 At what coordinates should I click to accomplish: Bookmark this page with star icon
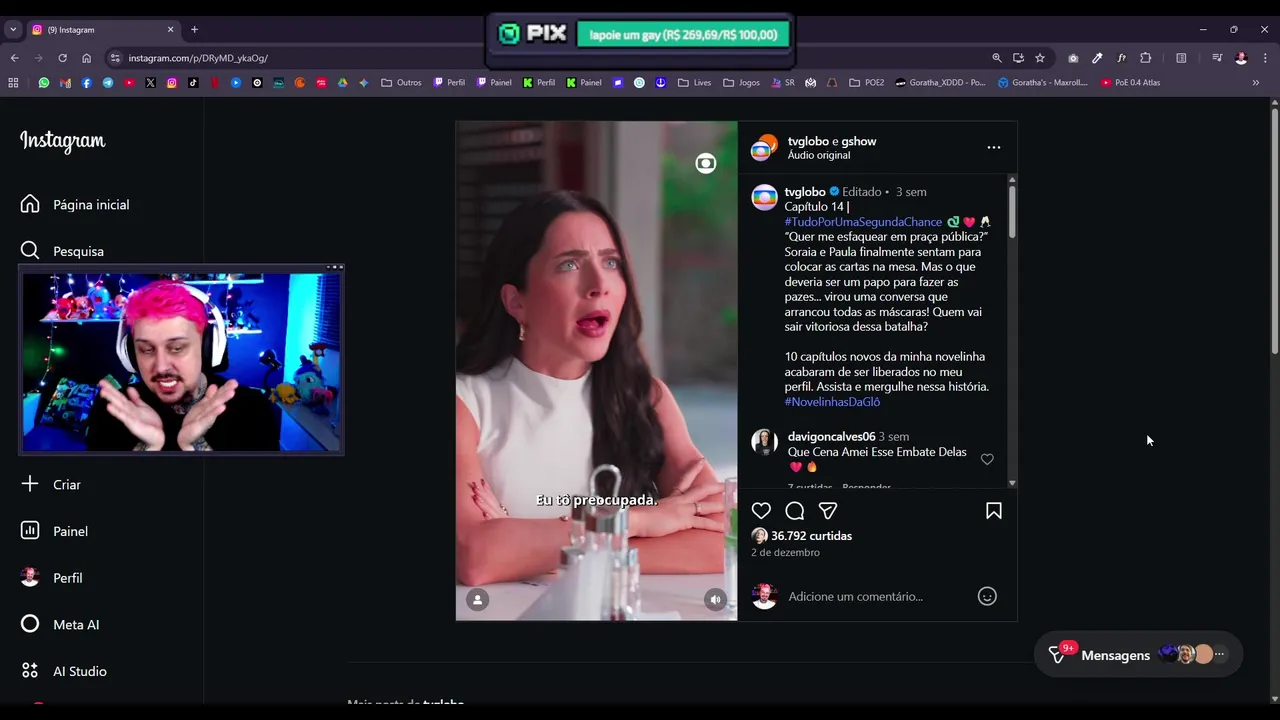1040,58
